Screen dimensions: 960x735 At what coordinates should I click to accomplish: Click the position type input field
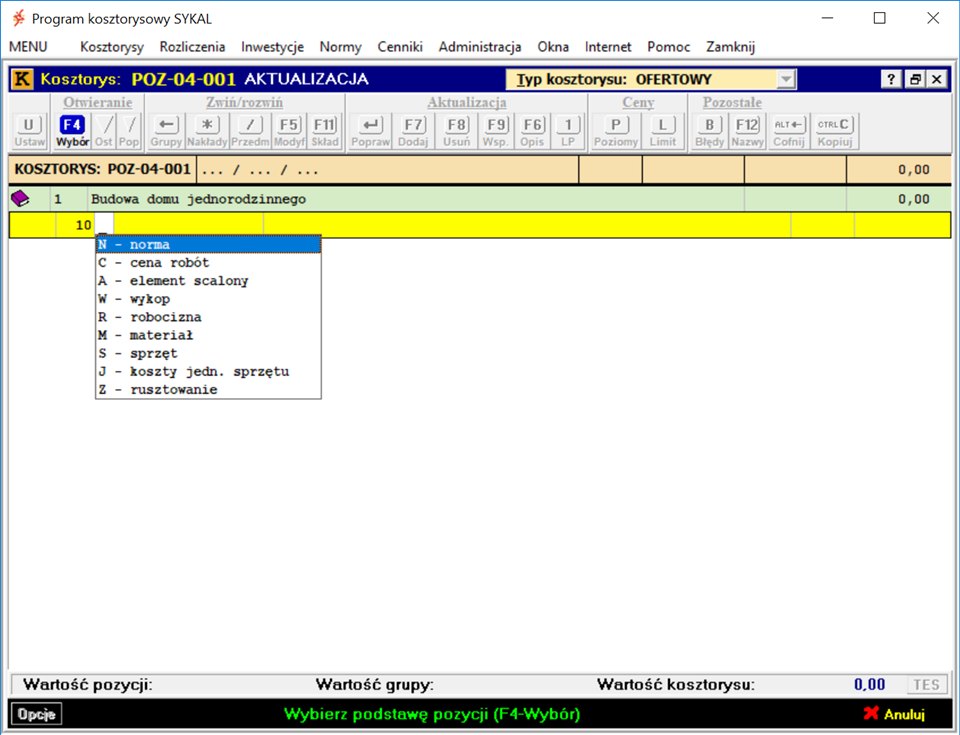(104, 225)
